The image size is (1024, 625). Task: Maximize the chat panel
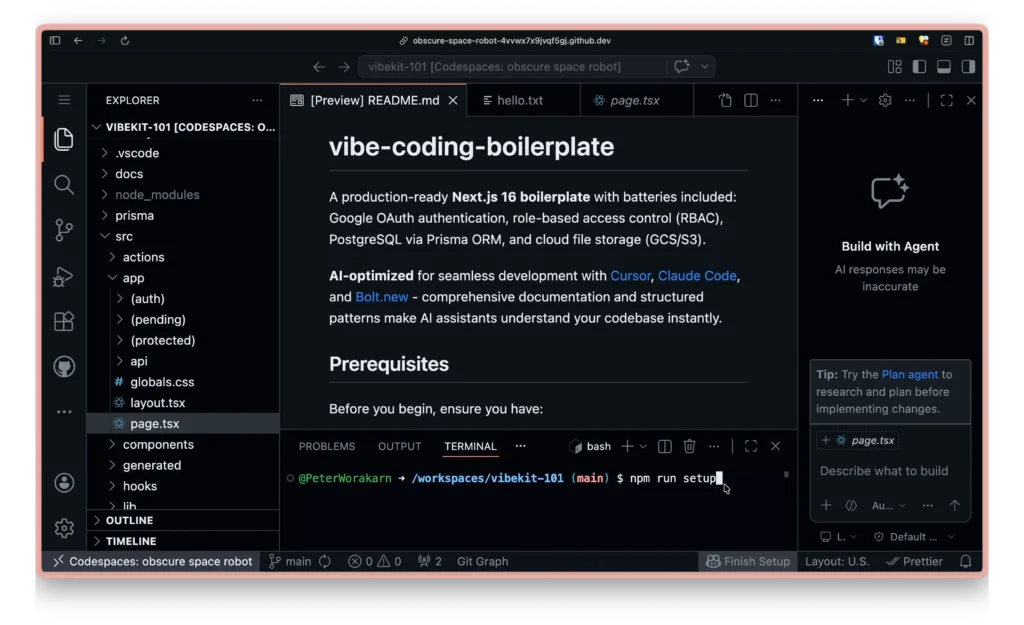point(946,101)
